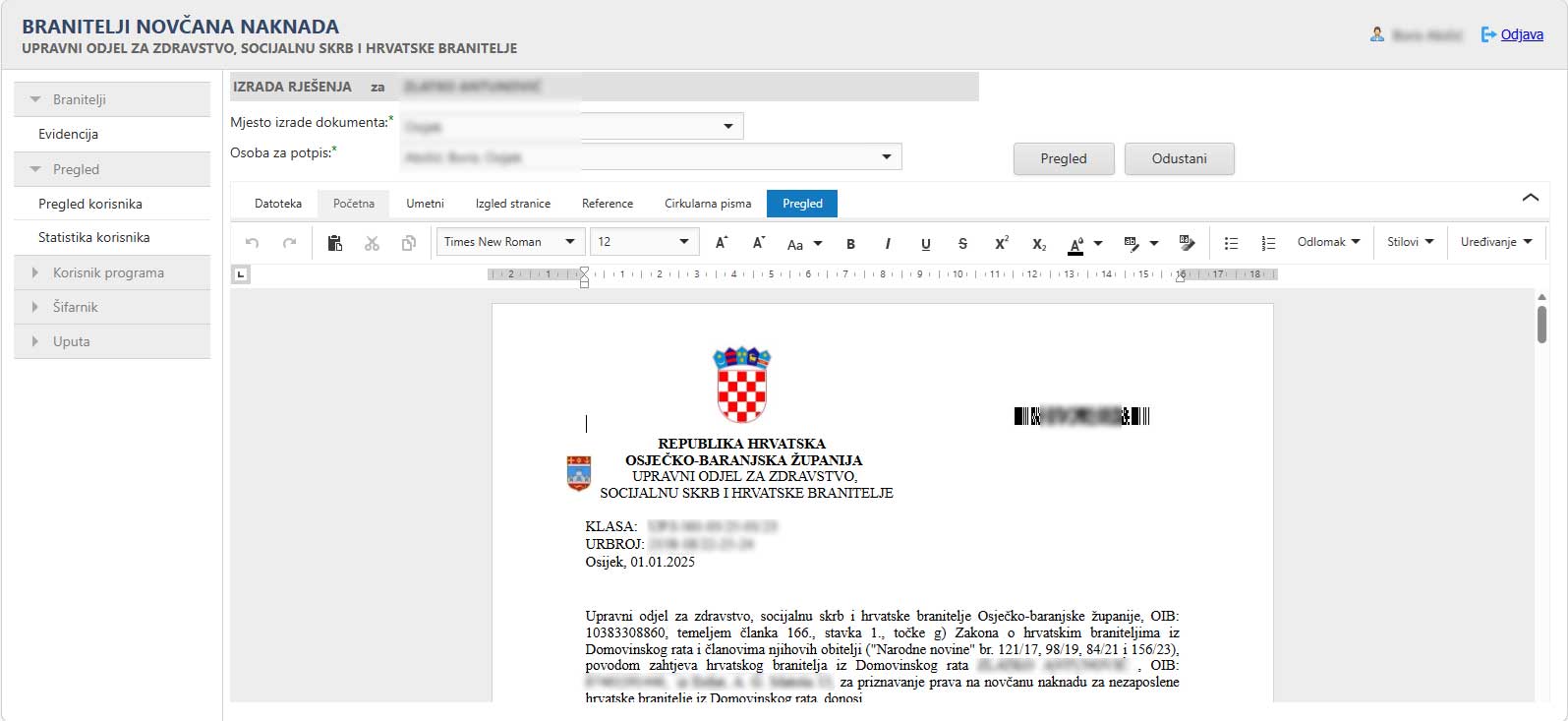Toggle subscript formatting

1039,244
